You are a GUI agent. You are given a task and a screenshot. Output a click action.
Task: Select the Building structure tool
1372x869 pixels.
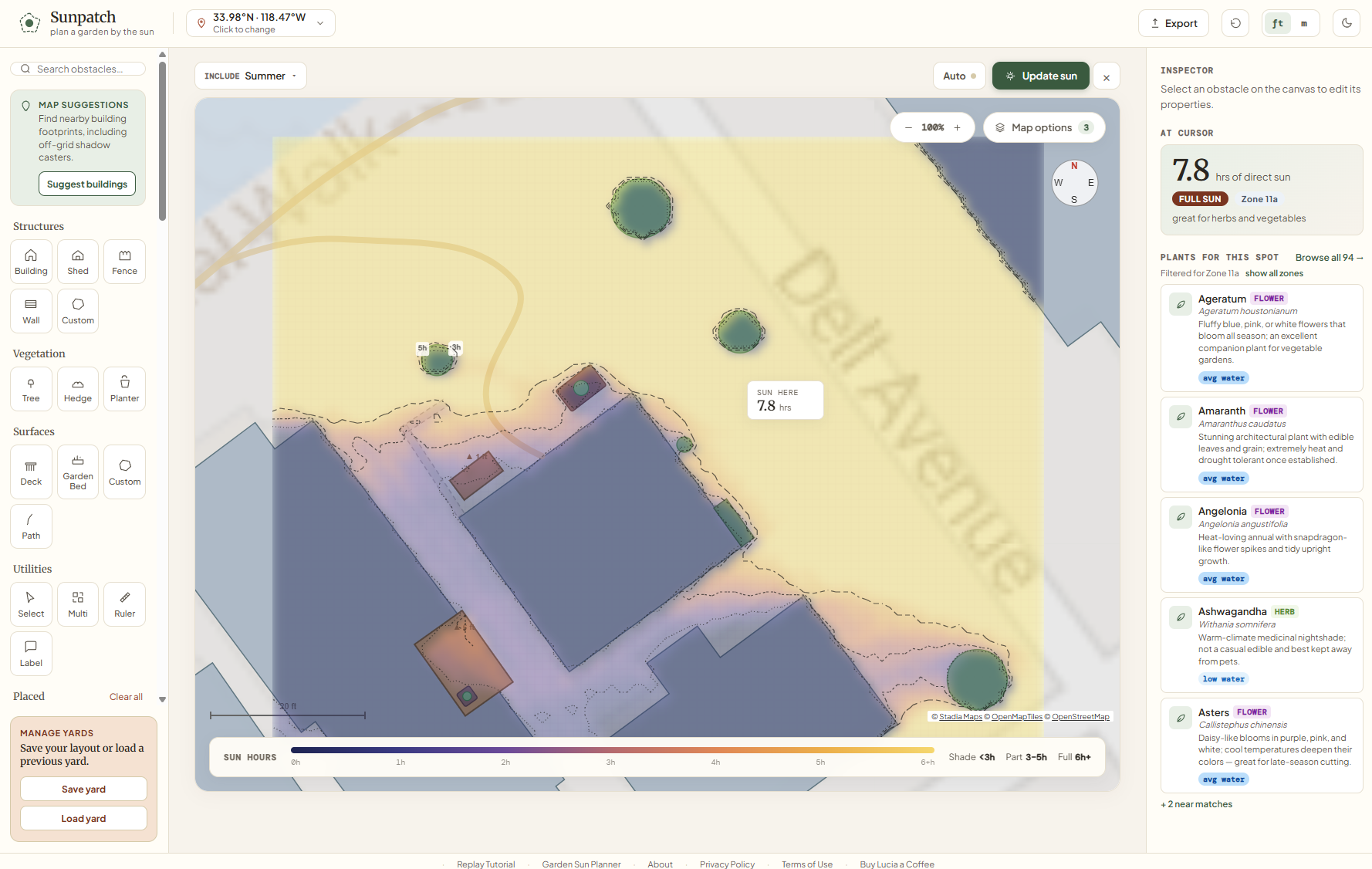[x=31, y=262]
